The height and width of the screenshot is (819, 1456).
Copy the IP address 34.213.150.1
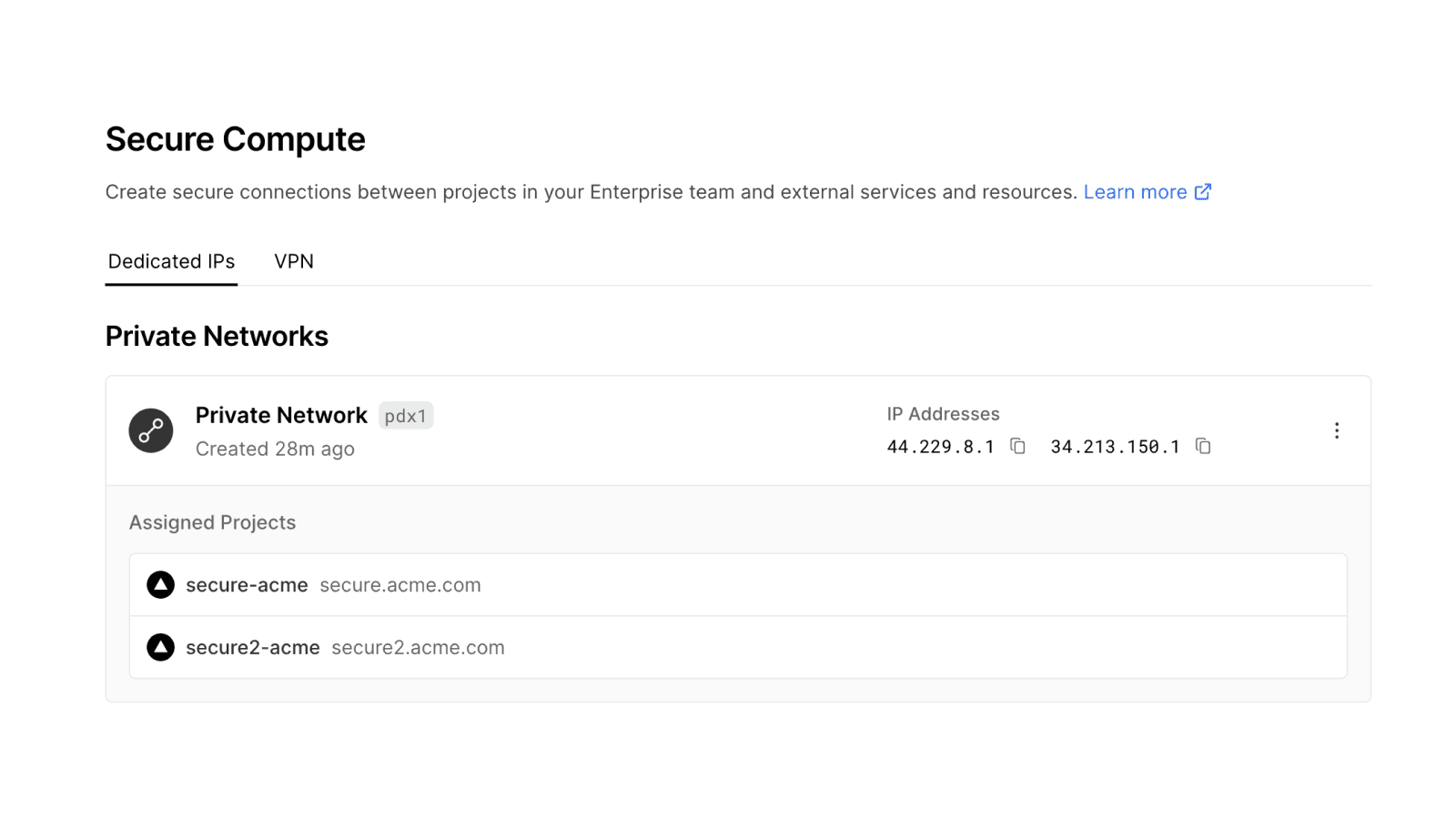(x=1203, y=447)
